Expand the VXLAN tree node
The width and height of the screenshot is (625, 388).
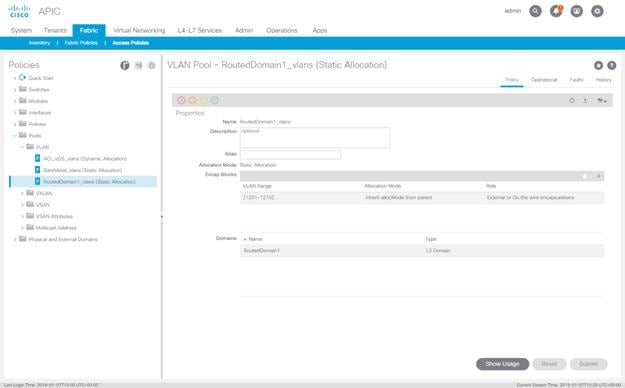(22, 193)
